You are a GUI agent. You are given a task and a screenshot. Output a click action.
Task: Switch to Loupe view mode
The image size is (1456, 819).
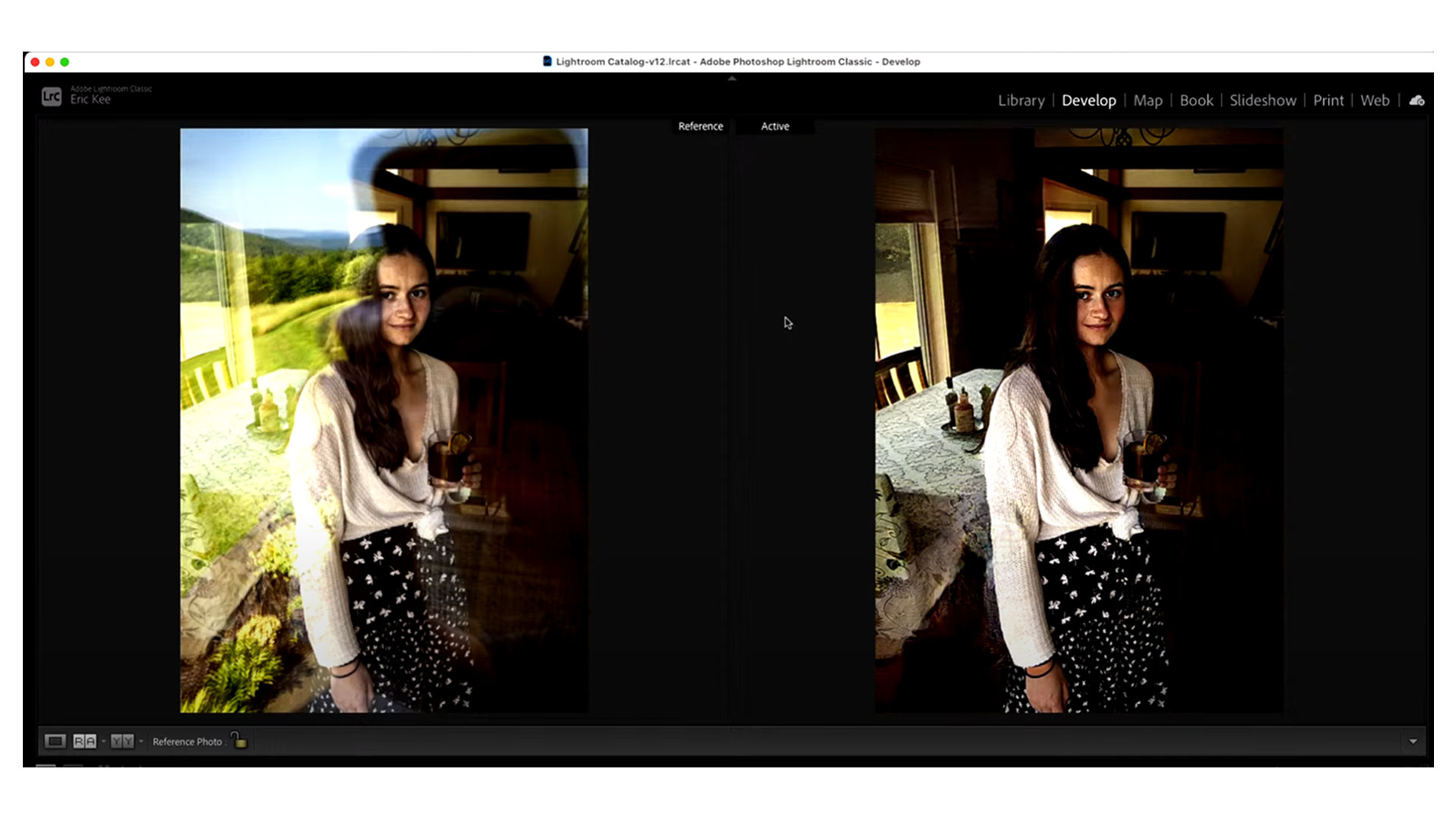(x=55, y=741)
